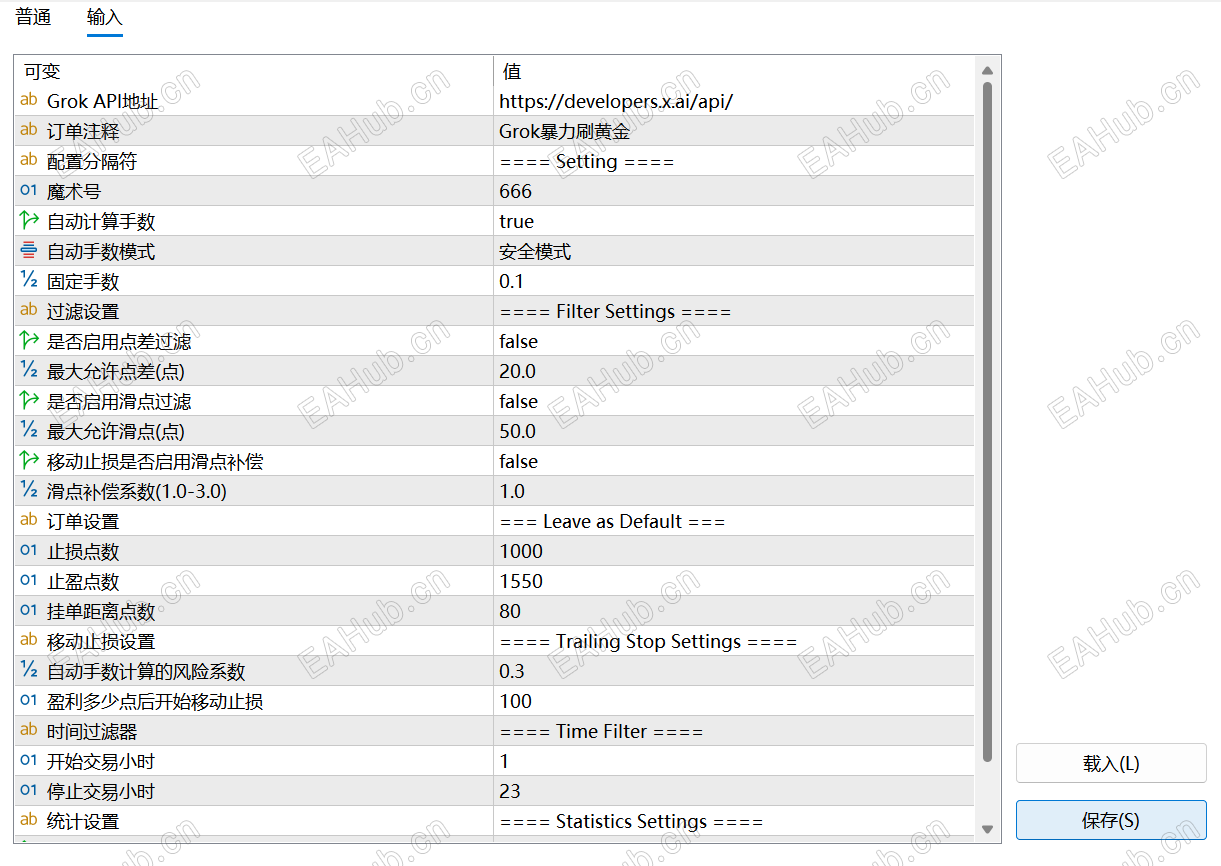Click the integer icon beside 开始交易小时
This screenshot has height=866, width=1221.
pos(28,760)
